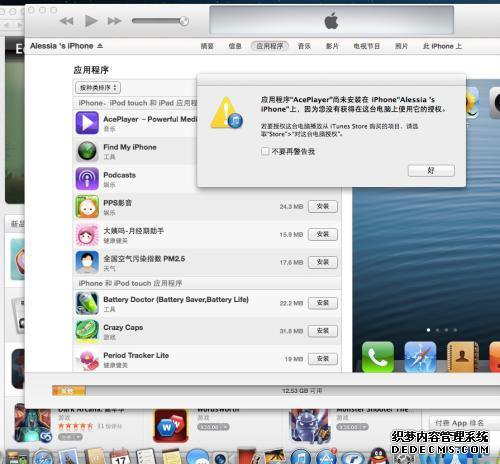Click the play button
Screen dimensions: 500x464
coord(91,21)
